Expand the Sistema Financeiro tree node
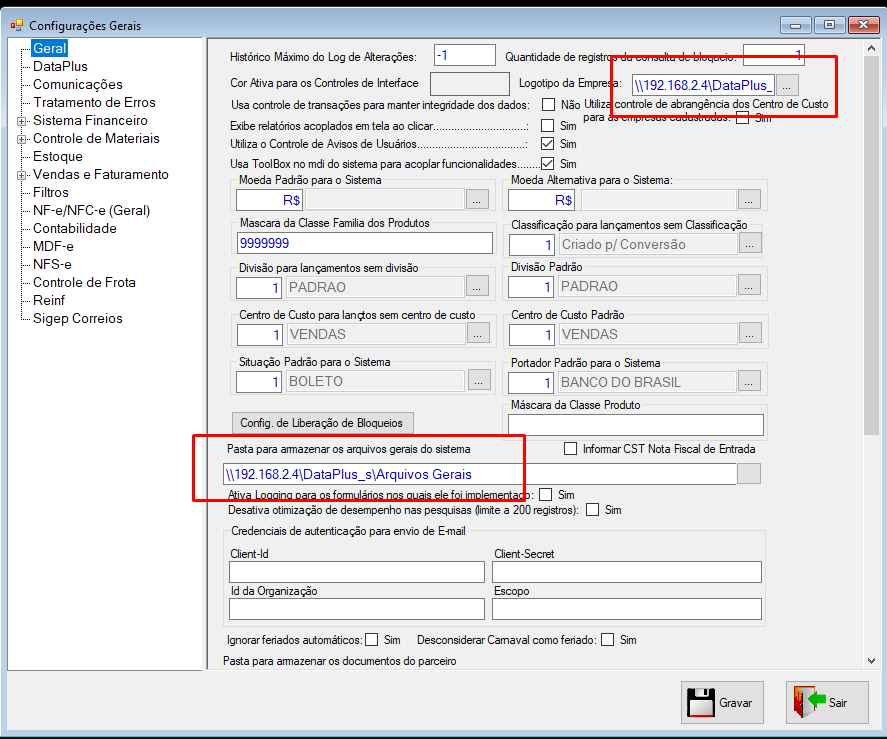 click(x=21, y=121)
